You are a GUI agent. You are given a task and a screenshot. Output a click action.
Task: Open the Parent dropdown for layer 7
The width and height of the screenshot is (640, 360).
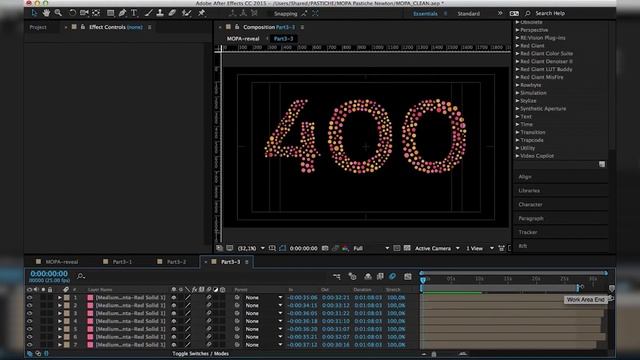pyautogui.click(x=263, y=345)
